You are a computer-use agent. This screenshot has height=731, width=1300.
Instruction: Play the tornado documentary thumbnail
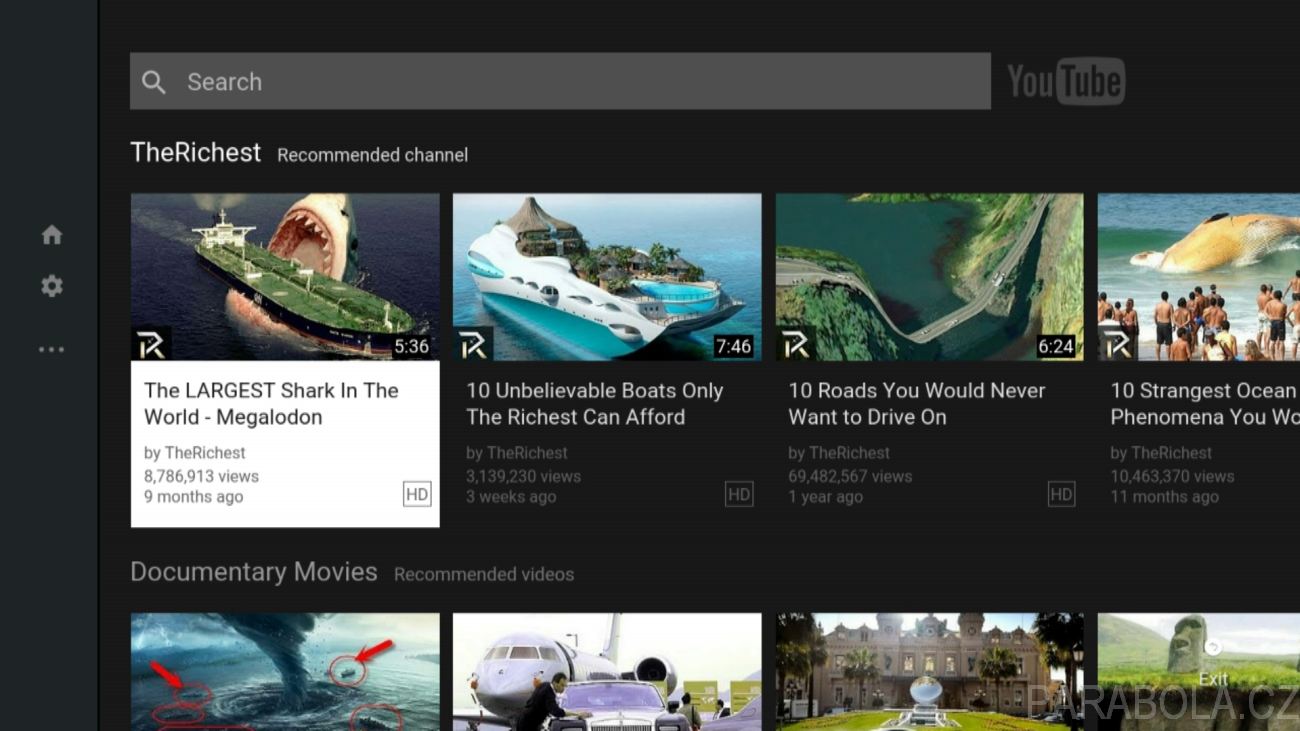pos(285,672)
